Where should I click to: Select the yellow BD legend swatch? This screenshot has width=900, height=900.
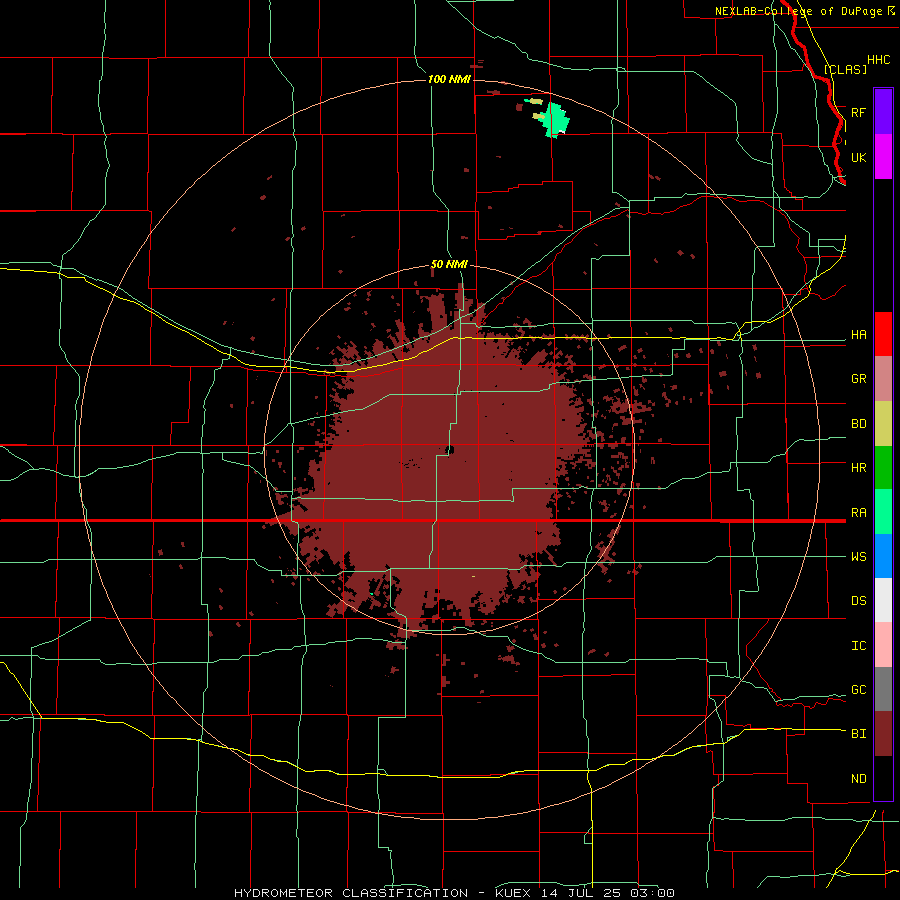tap(883, 423)
